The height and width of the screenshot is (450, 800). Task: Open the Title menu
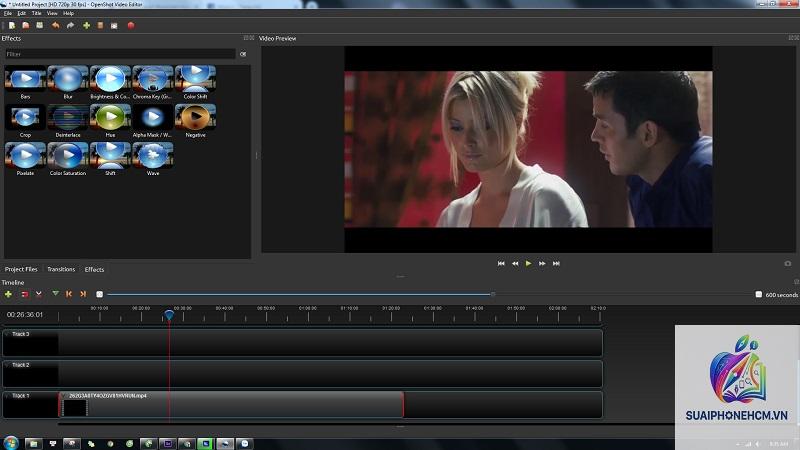36,13
